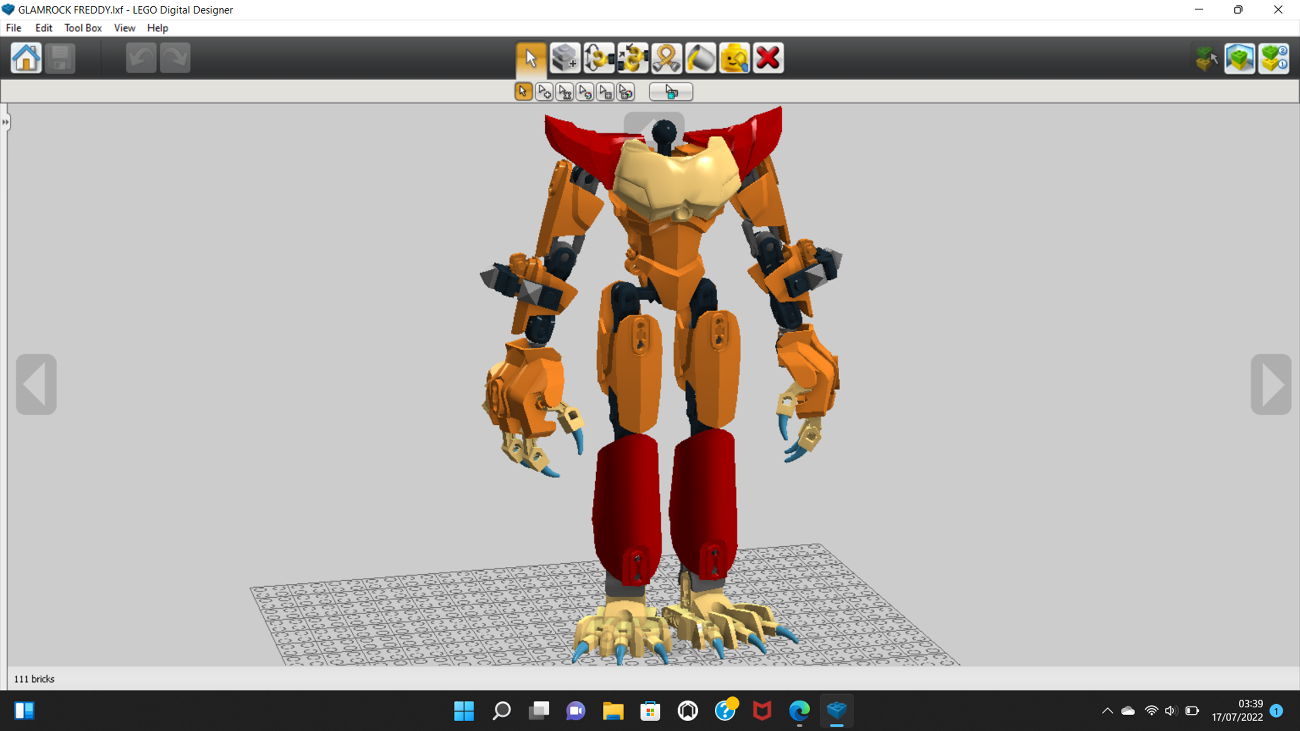
Task: Open the Windows Start menu
Action: point(464,711)
